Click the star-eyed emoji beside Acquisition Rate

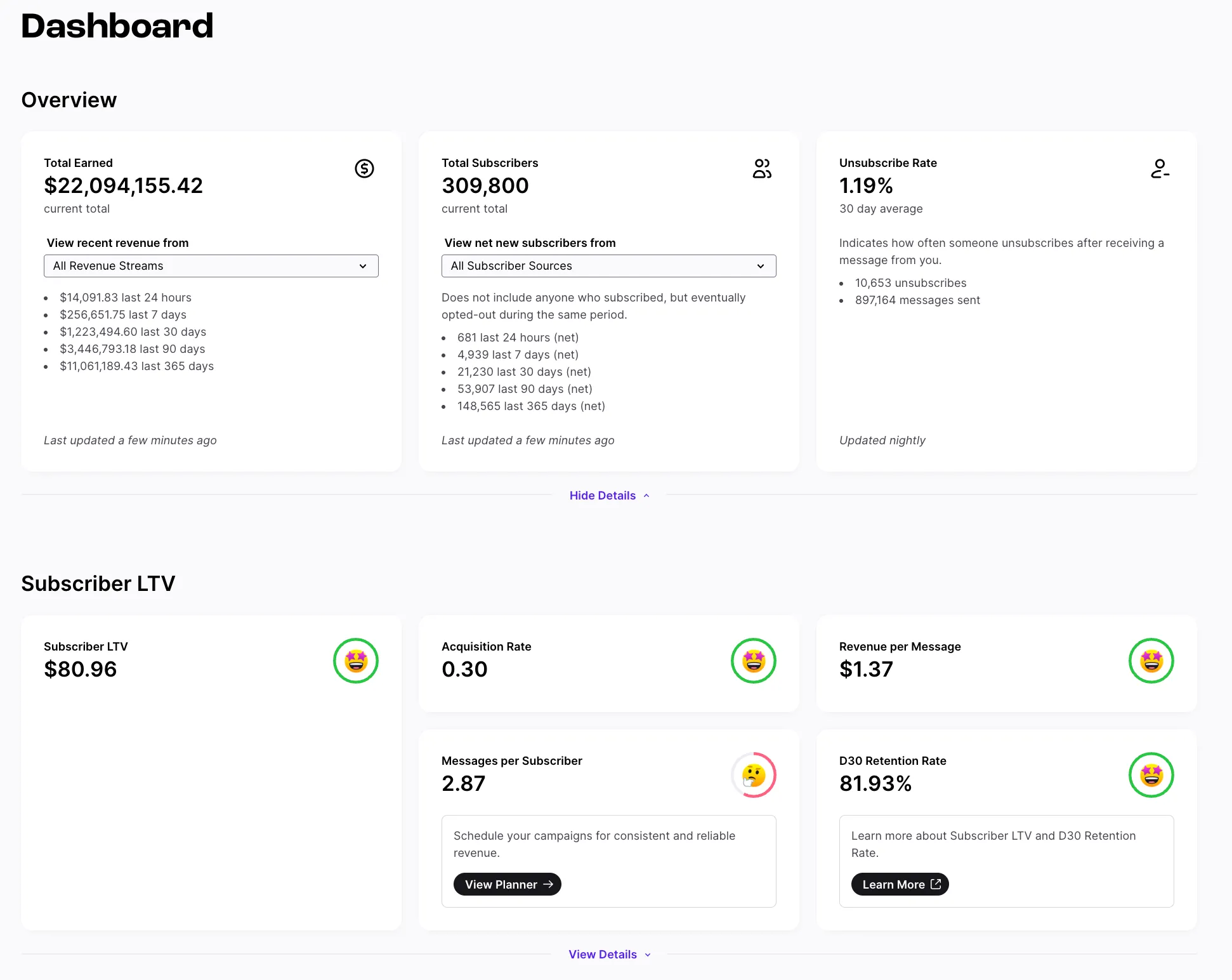pos(754,661)
